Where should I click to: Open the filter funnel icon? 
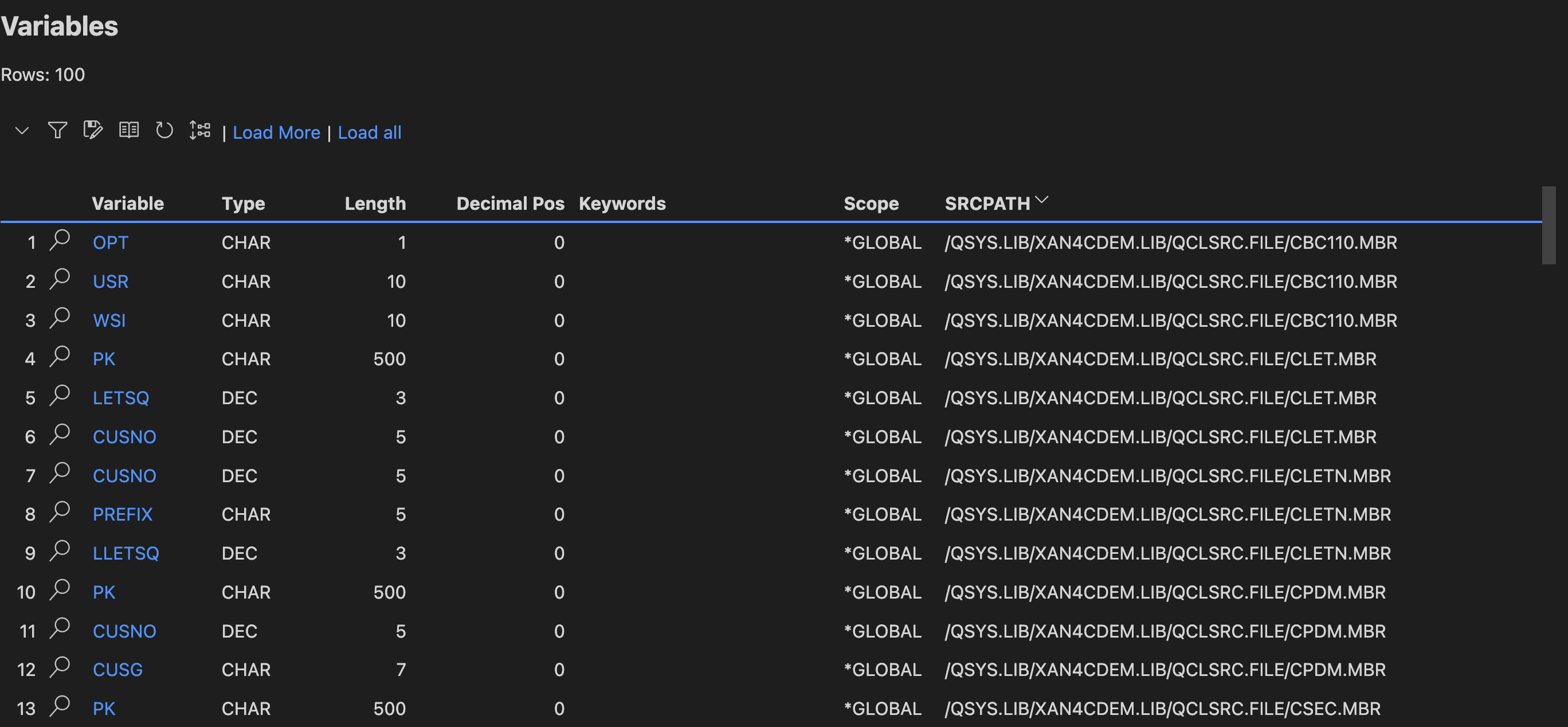click(x=57, y=130)
